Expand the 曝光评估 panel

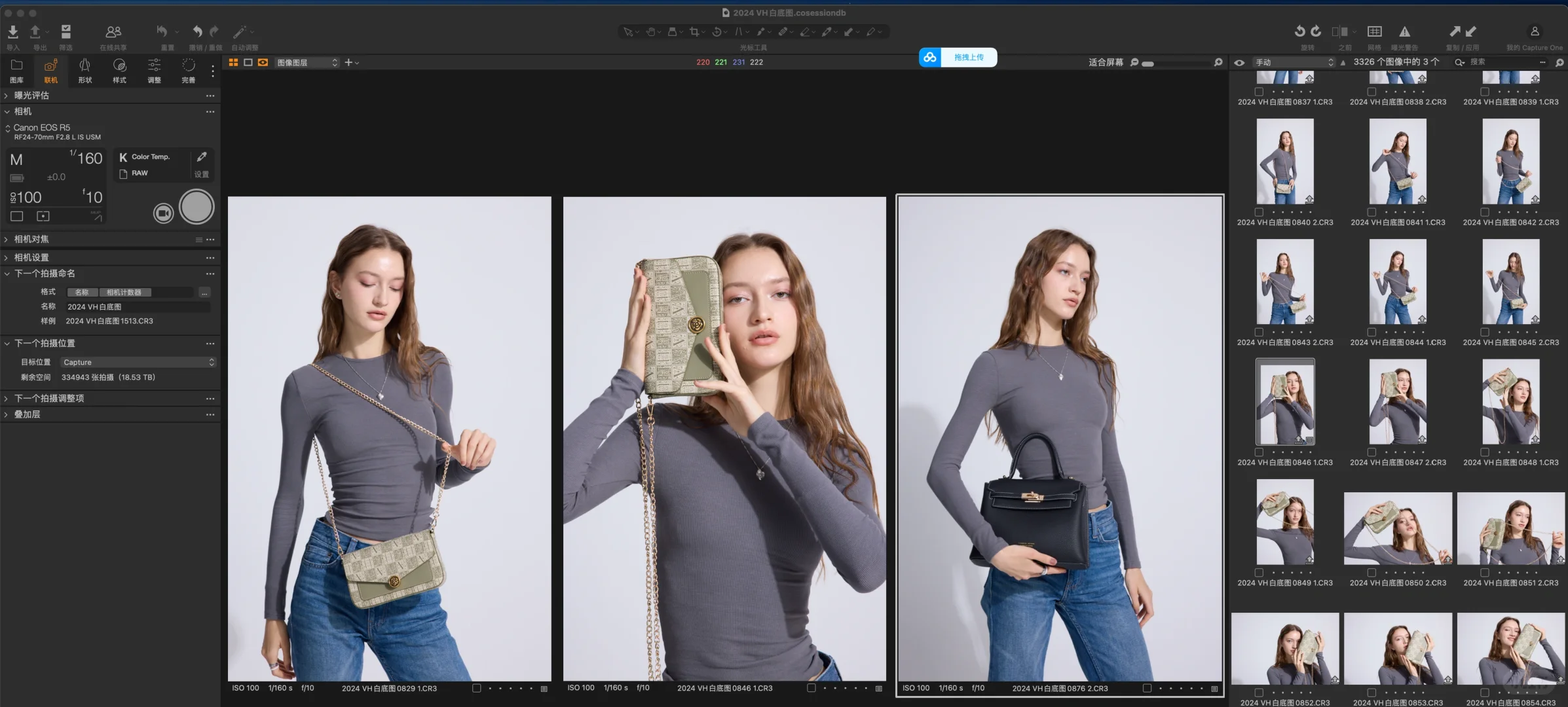[x=6, y=96]
